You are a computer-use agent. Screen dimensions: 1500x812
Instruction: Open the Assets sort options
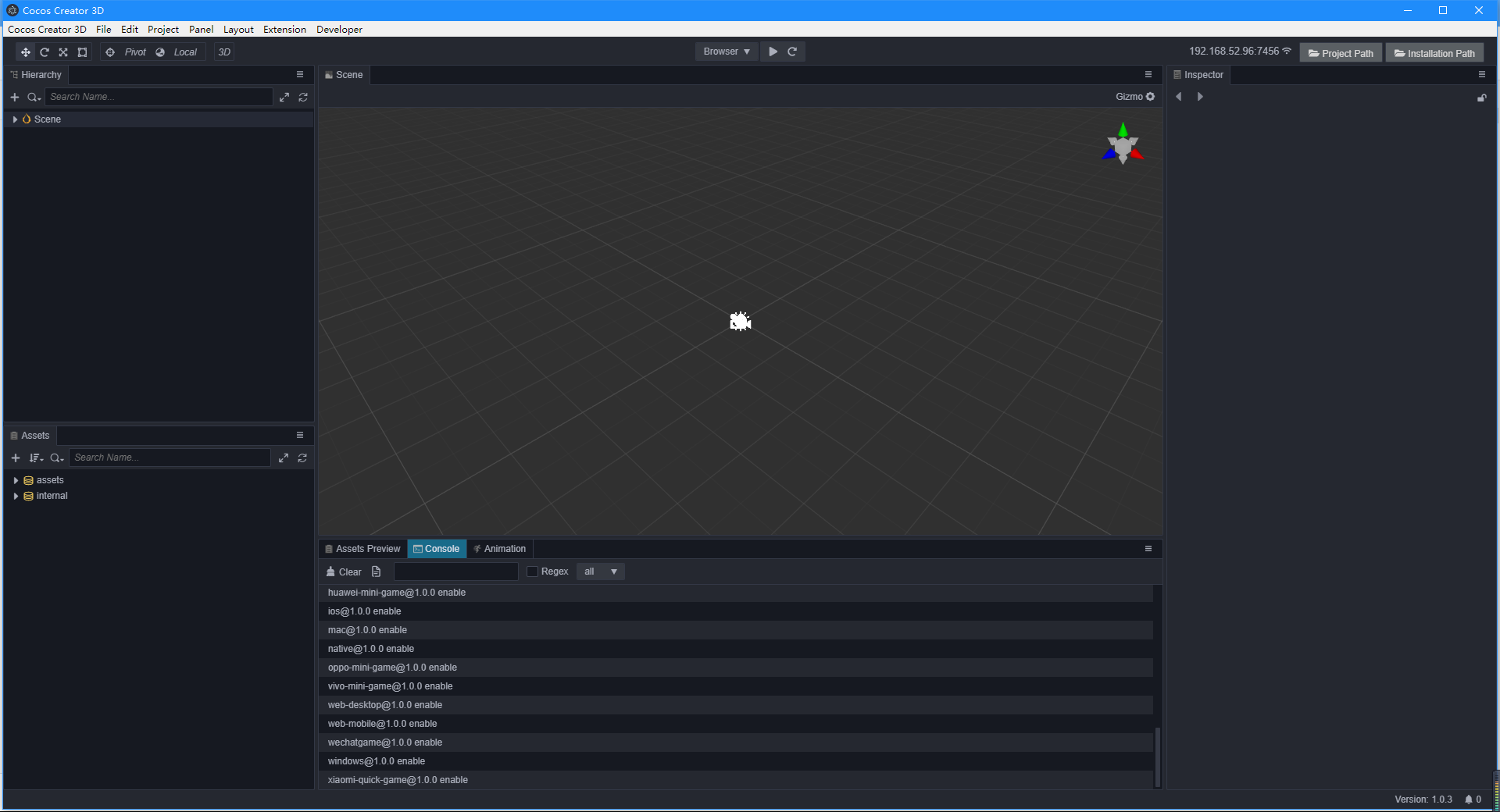pos(36,458)
